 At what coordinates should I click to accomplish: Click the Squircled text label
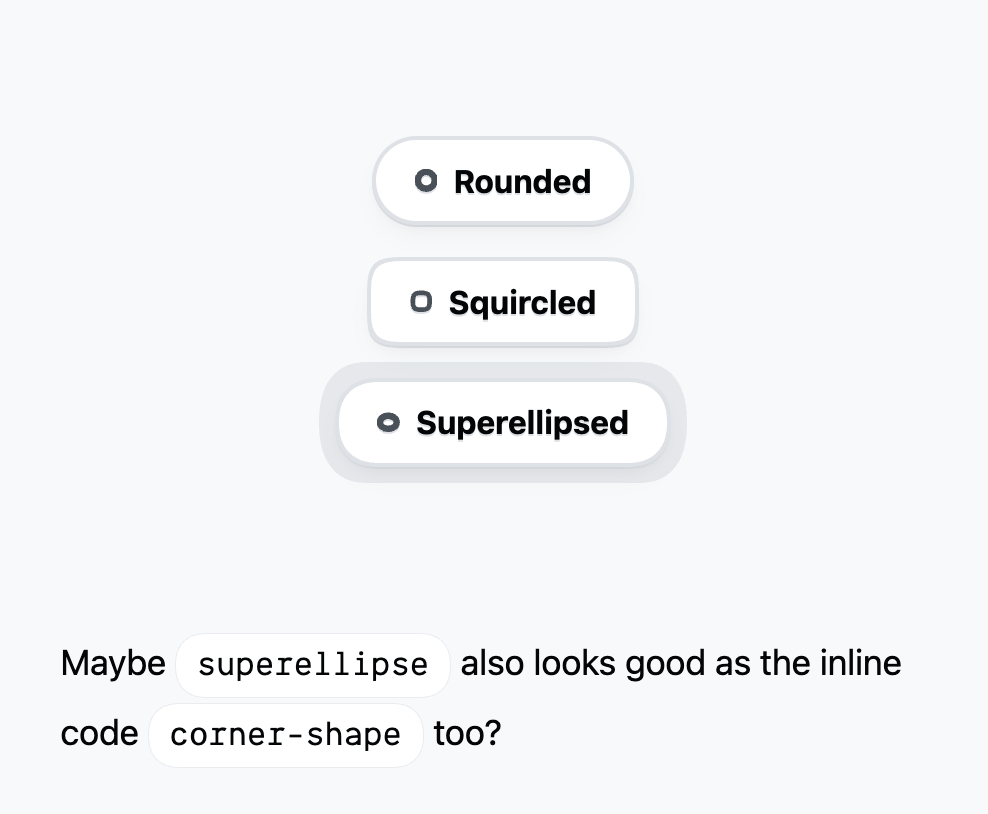pos(522,302)
